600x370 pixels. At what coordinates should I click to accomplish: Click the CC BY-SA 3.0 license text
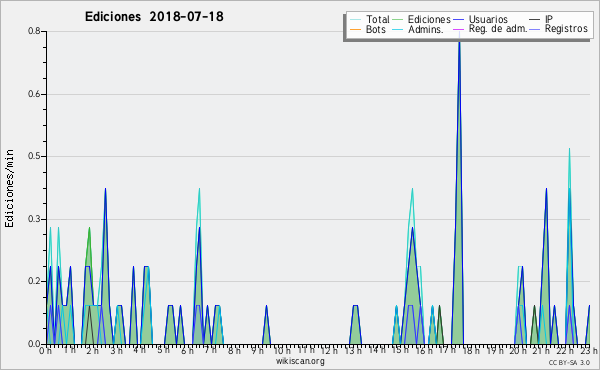[569, 363]
